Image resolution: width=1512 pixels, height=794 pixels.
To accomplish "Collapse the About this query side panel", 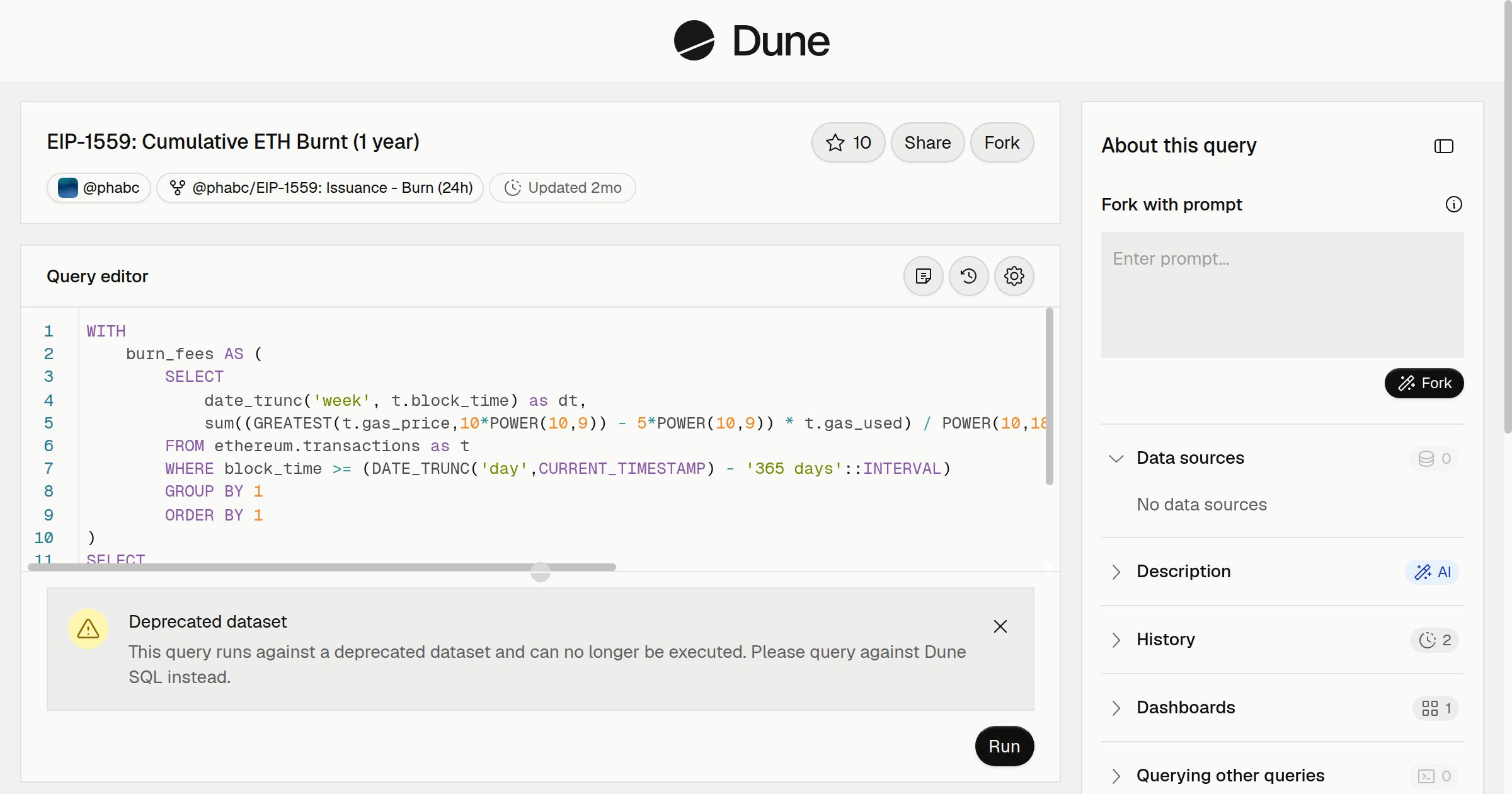I will pyautogui.click(x=1444, y=146).
